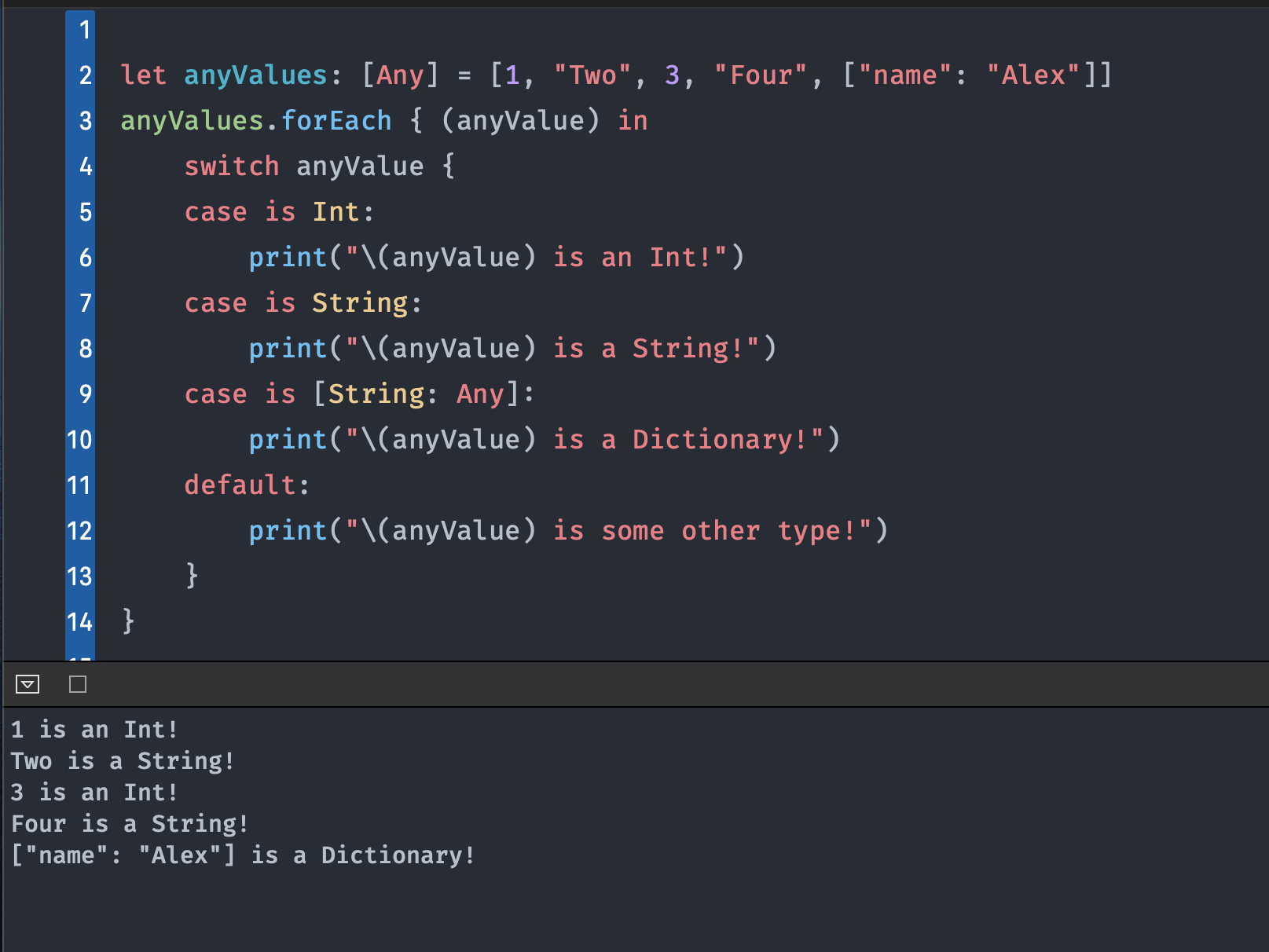Click line number 5 in the gutter
1269x952 pixels.
tap(85, 212)
